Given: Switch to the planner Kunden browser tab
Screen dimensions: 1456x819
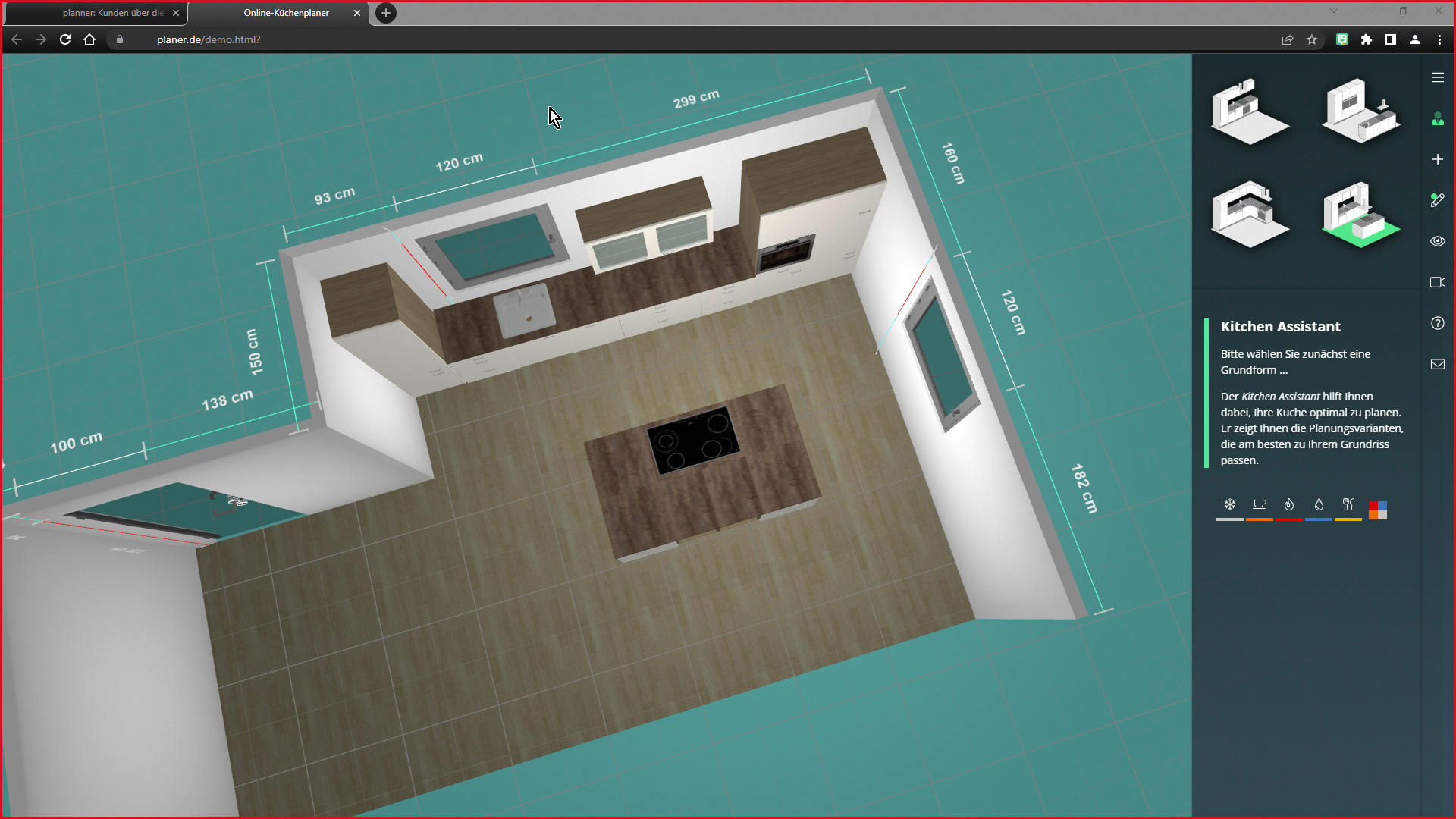Looking at the screenshot, I should (112, 13).
